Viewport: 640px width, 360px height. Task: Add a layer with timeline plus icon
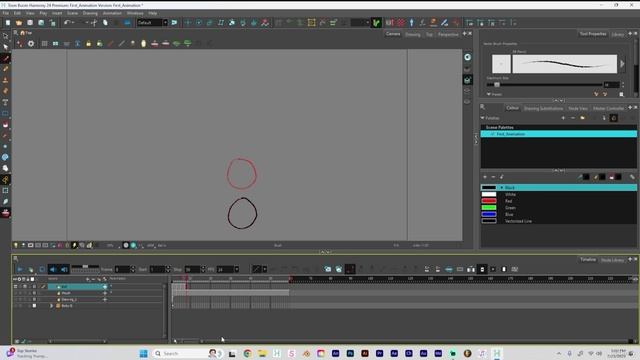87,279
